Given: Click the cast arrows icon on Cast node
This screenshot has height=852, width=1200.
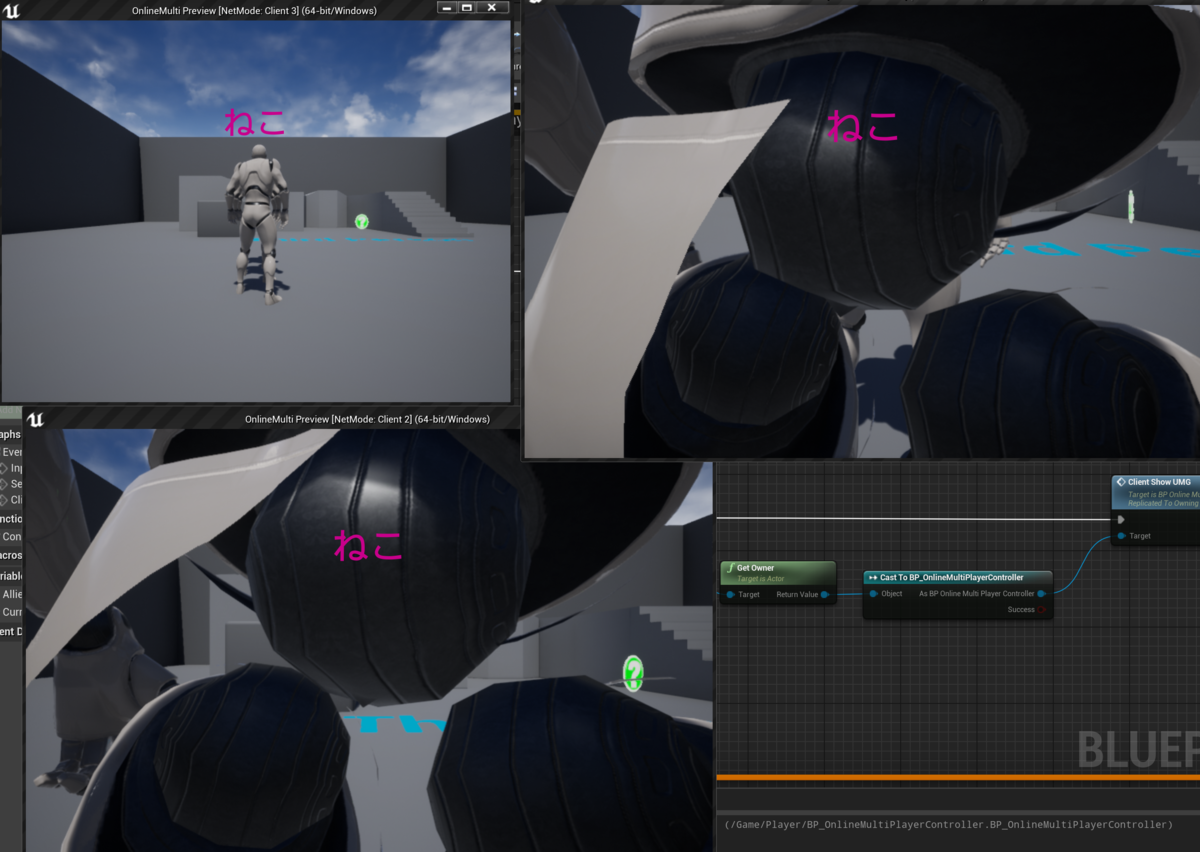Looking at the screenshot, I should (873, 577).
